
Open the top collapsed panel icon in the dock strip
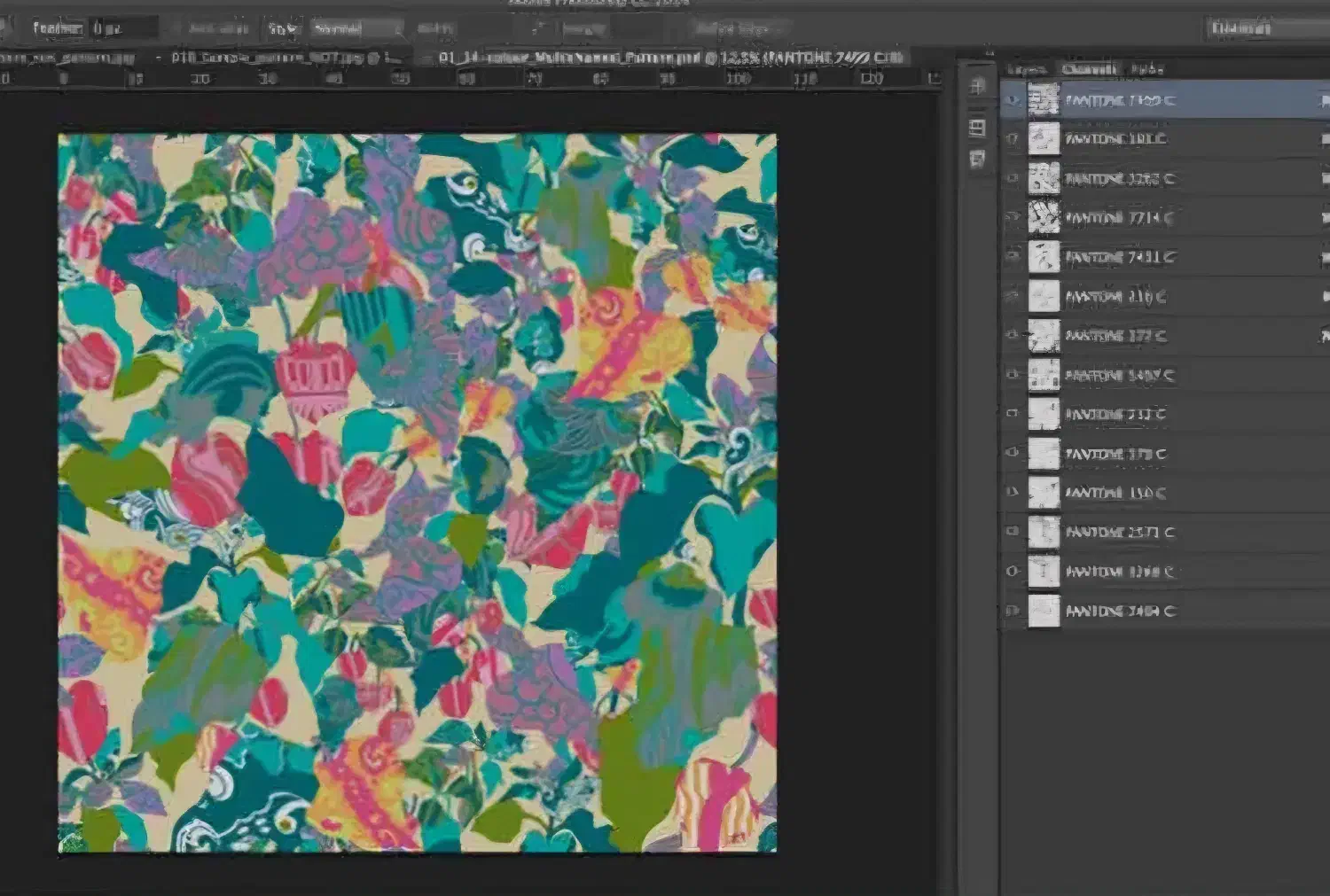click(978, 86)
